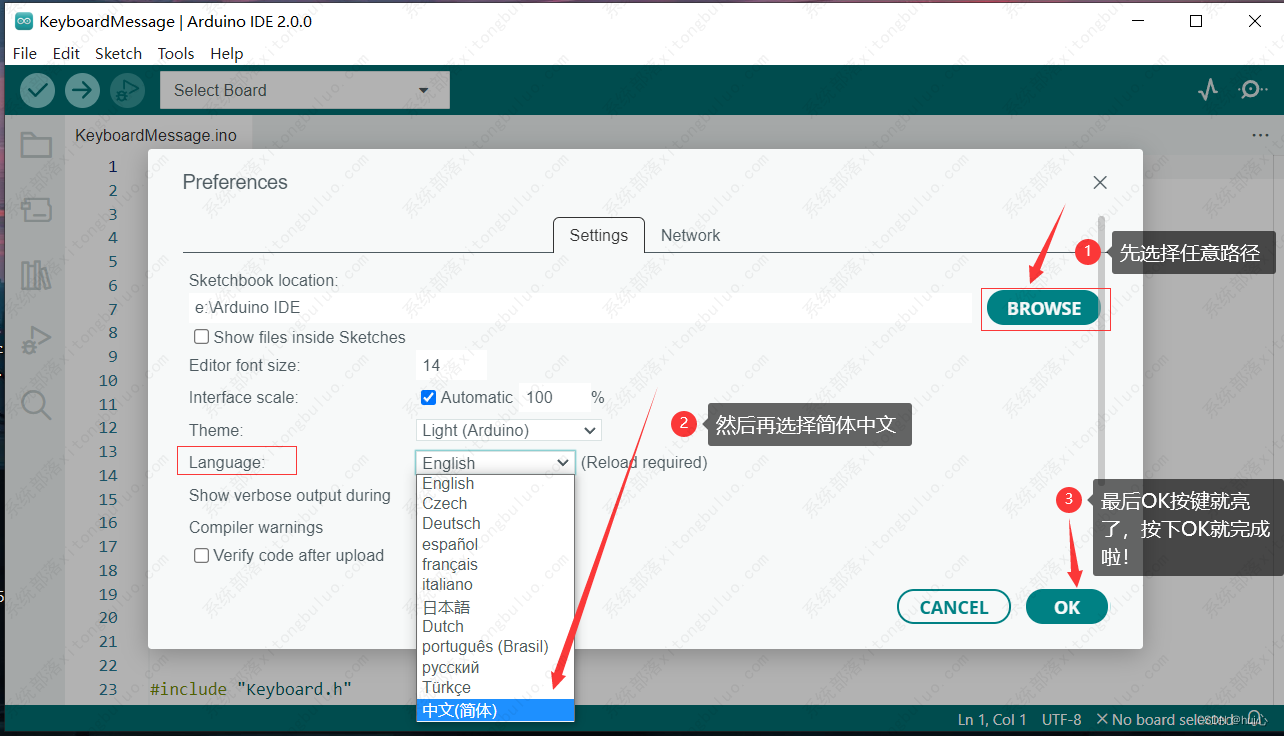Open the Serial Monitor icon
Screen dimensions: 1284x736
(1251, 89)
